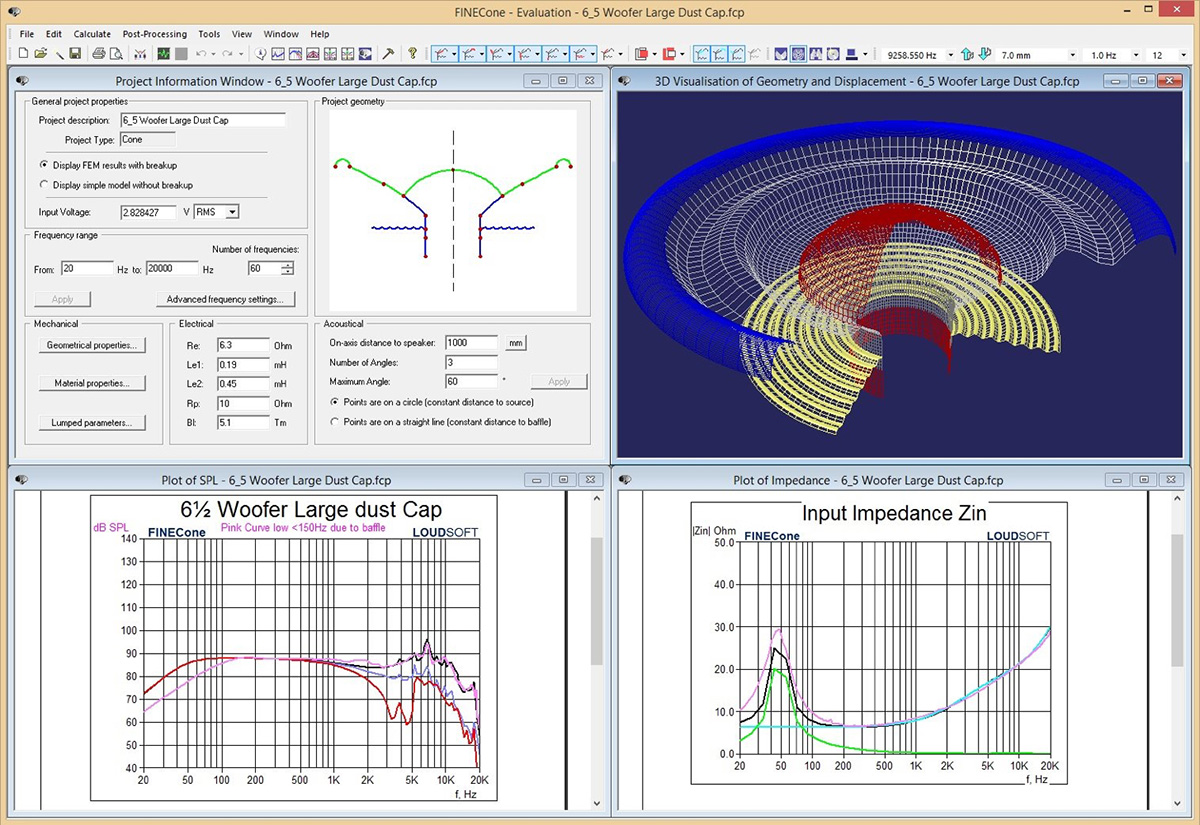Open the color swatch dropdown arrow in the toolbar

point(866,54)
